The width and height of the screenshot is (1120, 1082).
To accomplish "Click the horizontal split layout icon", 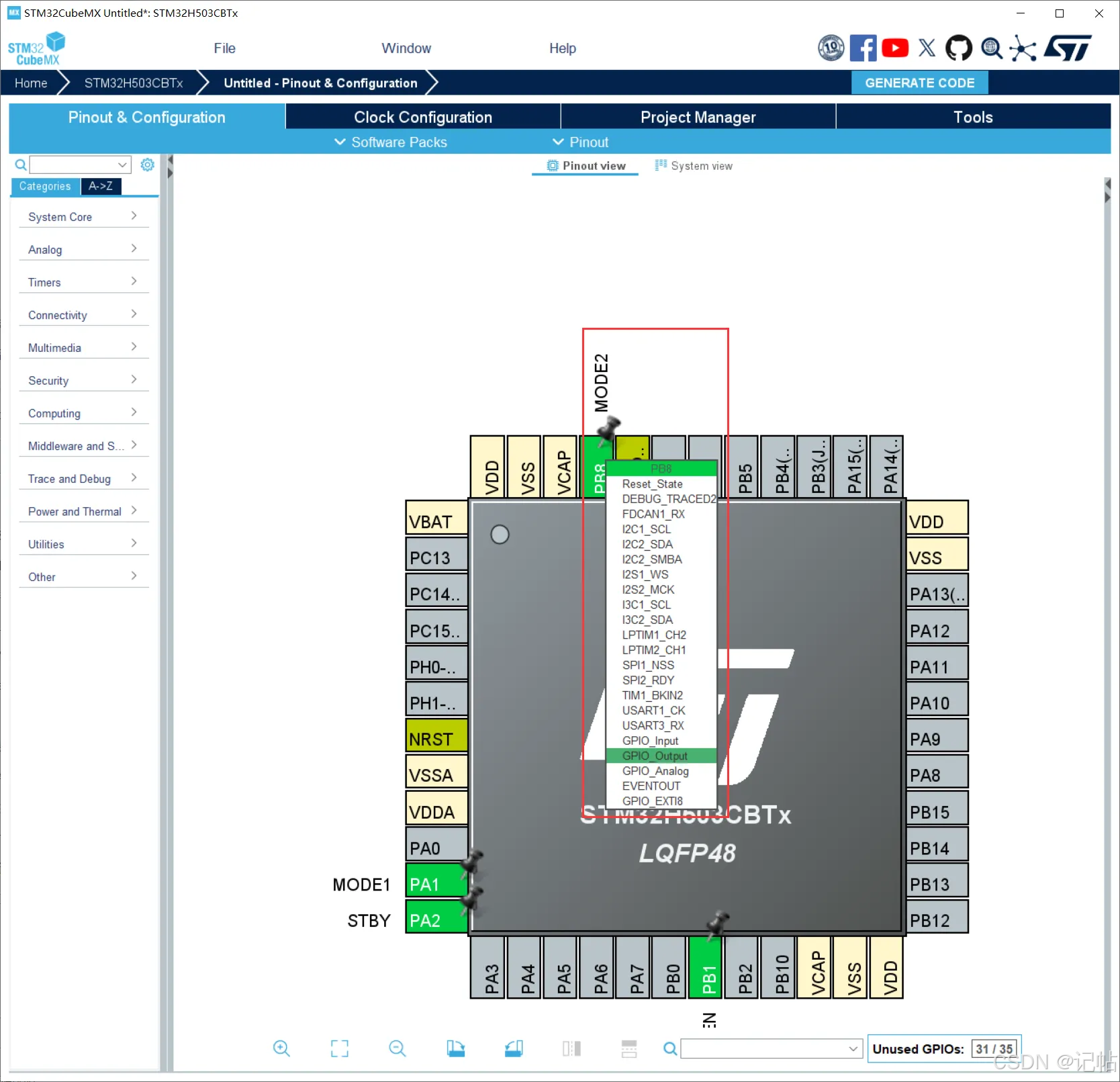I will point(629,1048).
